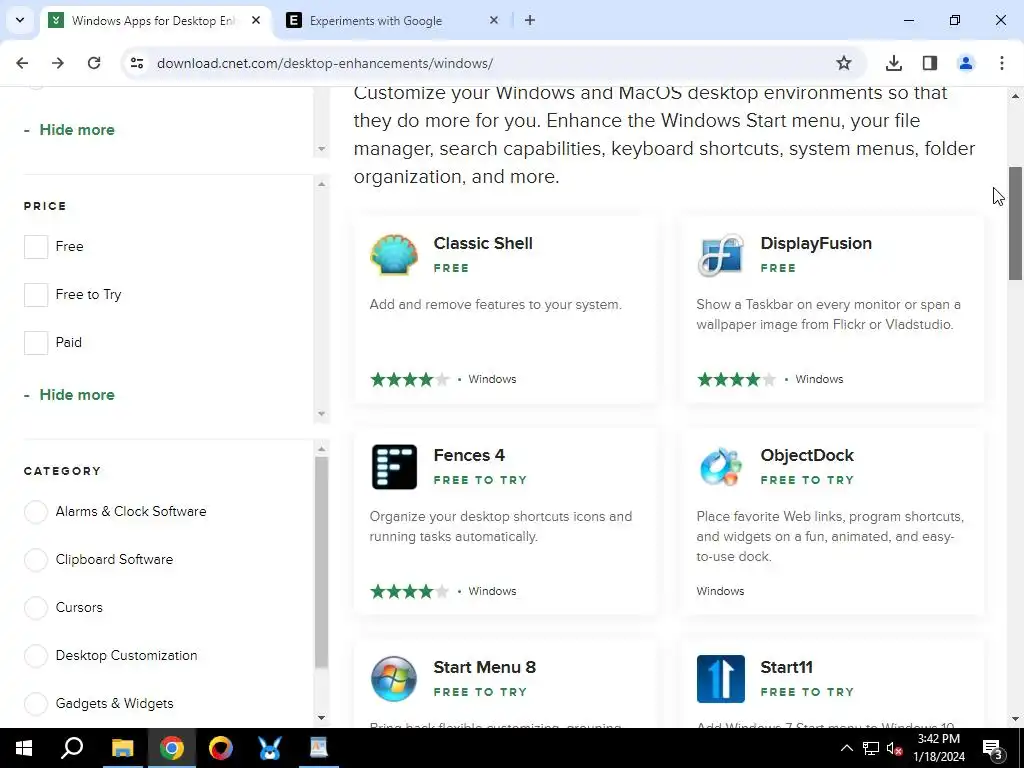Screen dimensions: 1024x768
Task: Select Desktop Customization category
Action: 36,655
